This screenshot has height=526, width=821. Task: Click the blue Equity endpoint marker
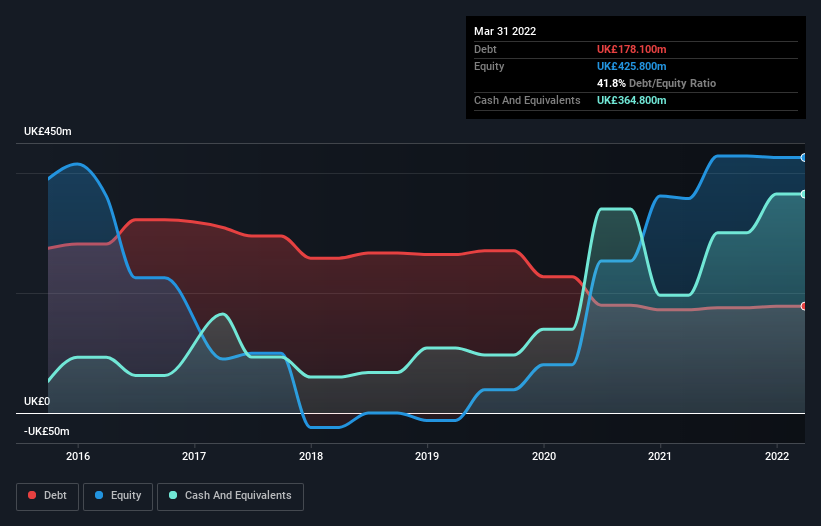click(804, 158)
